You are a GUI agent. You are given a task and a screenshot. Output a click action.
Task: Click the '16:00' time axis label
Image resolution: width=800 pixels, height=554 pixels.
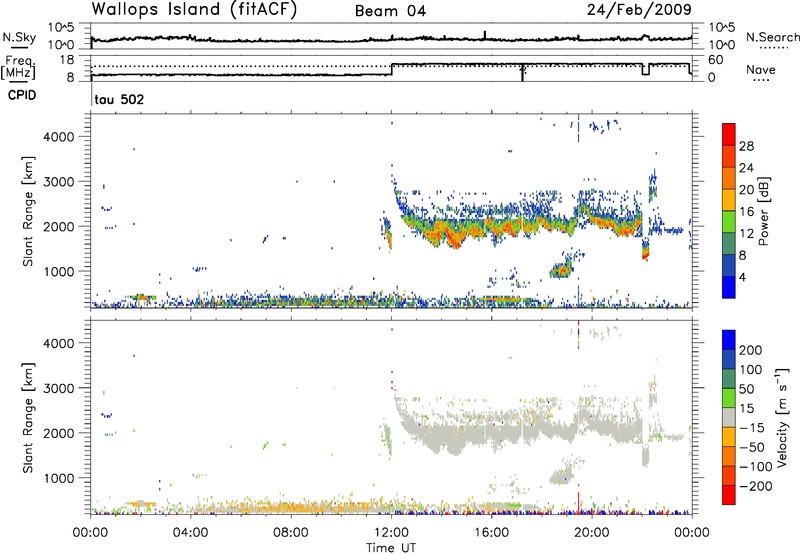(x=491, y=533)
